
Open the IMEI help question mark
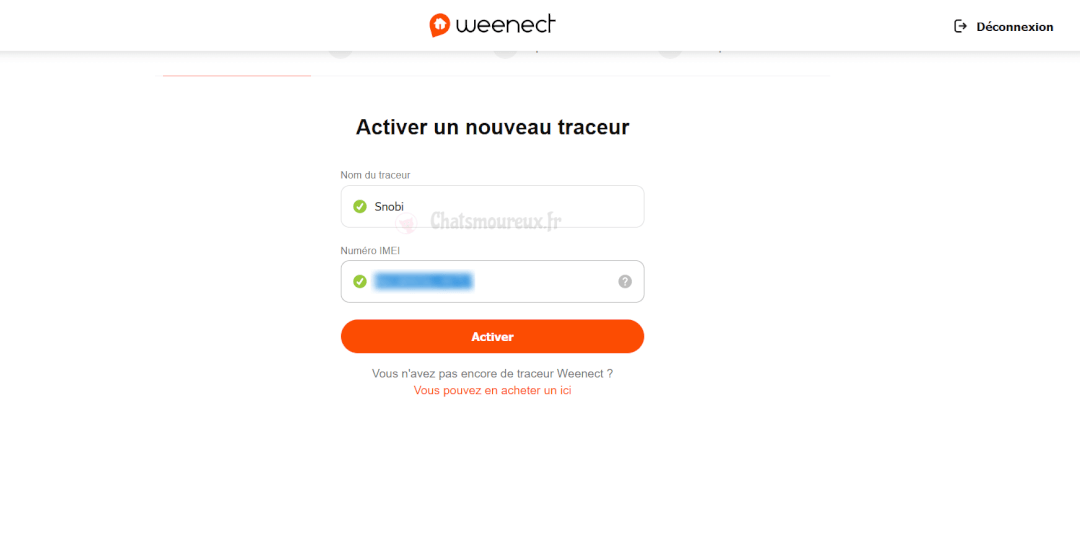point(625,281)
